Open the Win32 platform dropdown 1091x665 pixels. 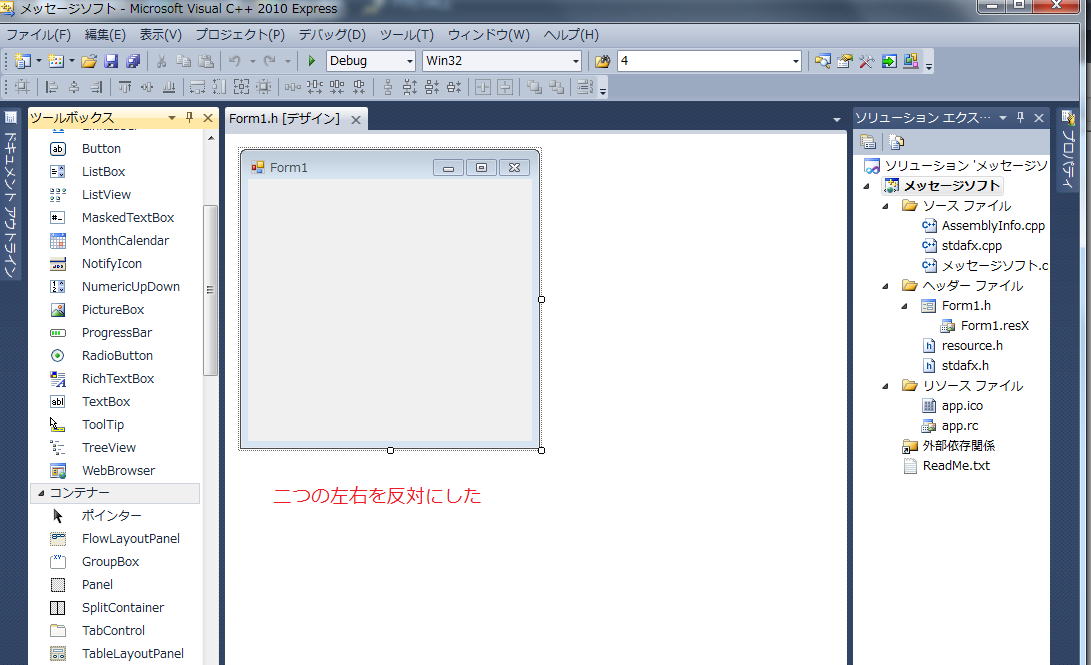coord(575,61)
